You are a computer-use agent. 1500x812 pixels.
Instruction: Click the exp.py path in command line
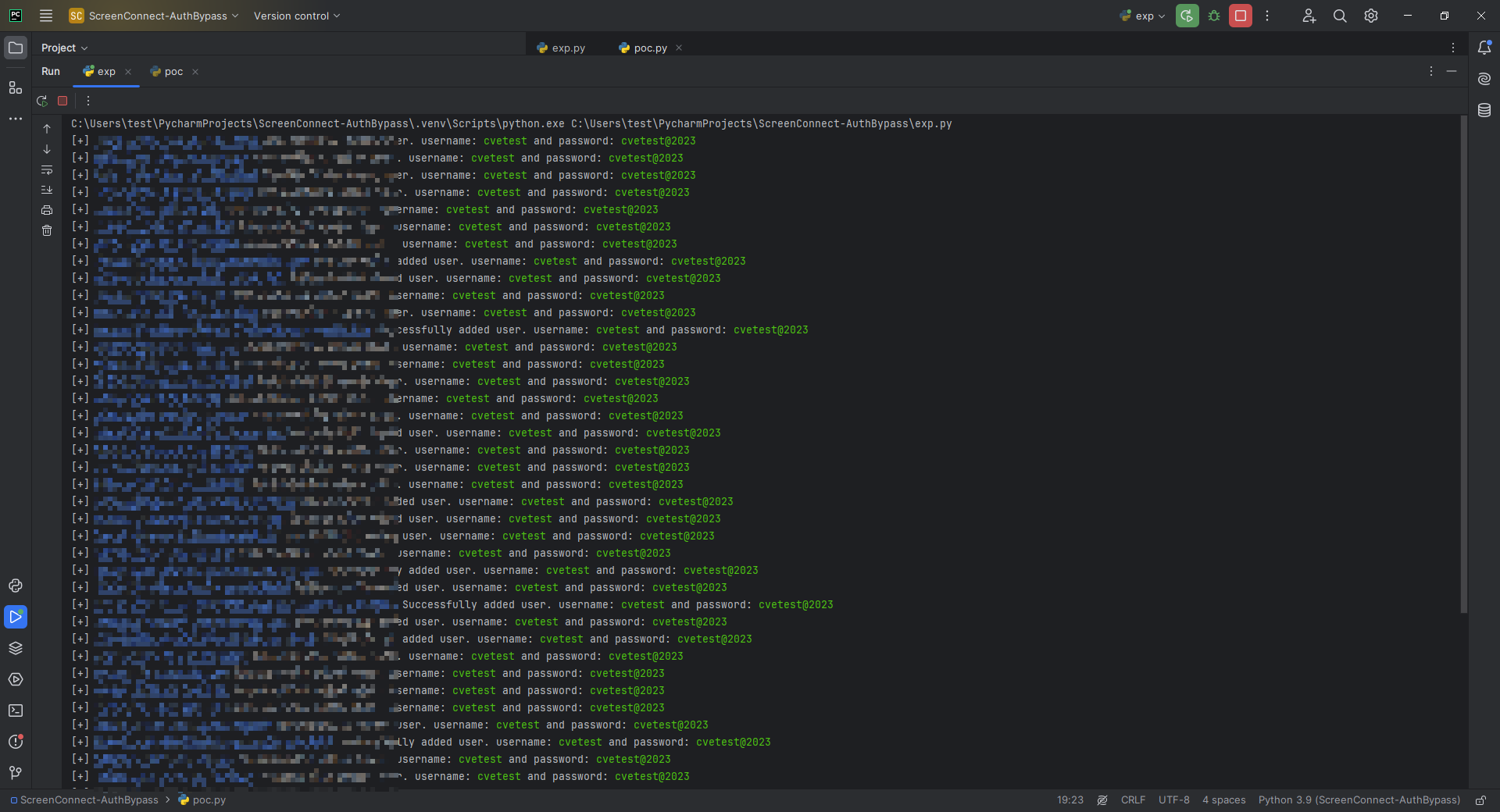[762, 123]
